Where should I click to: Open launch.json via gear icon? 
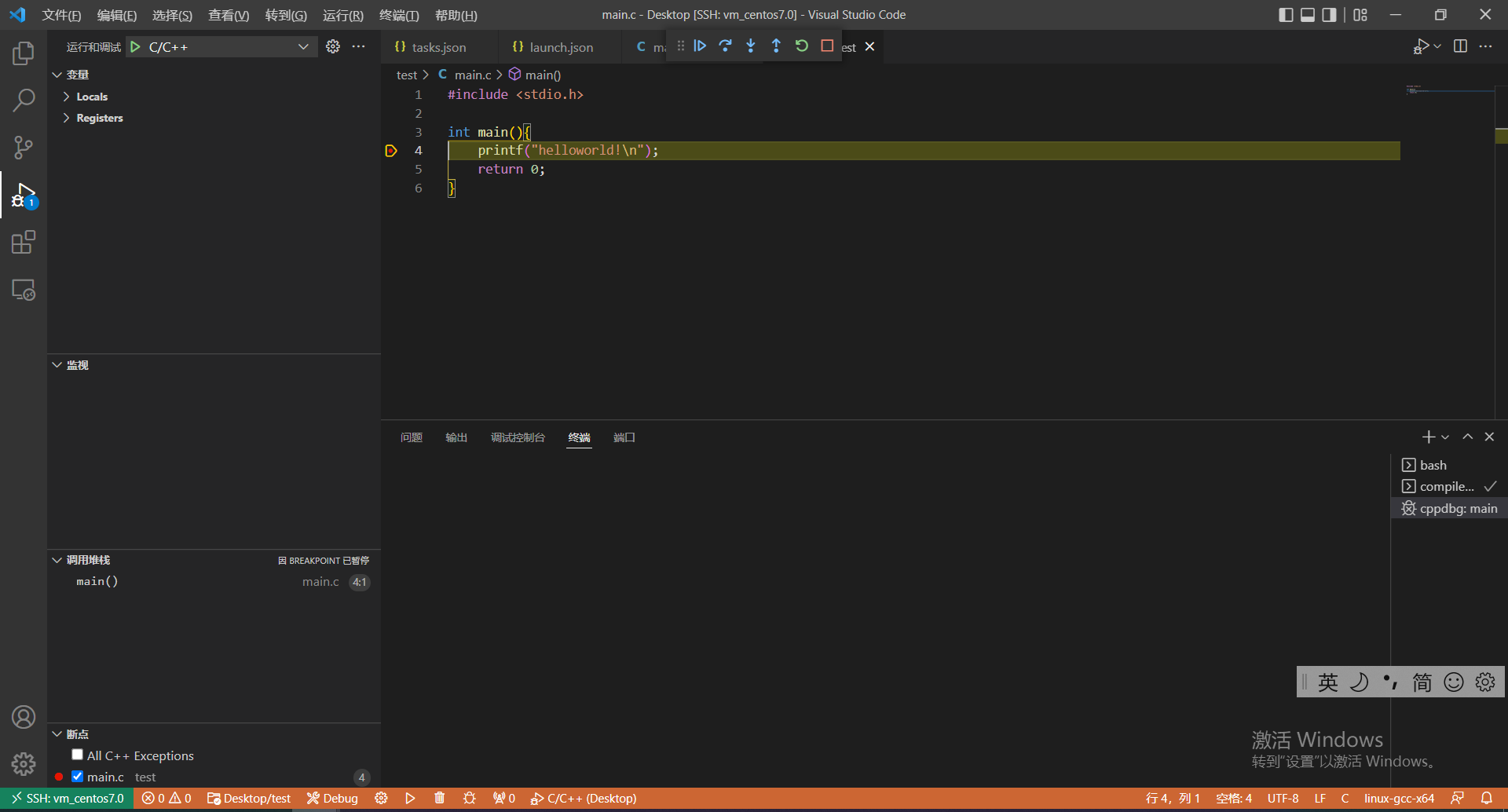[333, 47]
